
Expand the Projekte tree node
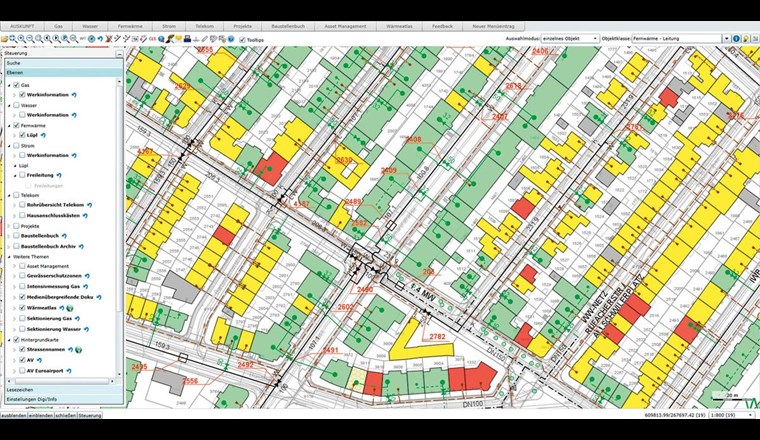[10, 226]
